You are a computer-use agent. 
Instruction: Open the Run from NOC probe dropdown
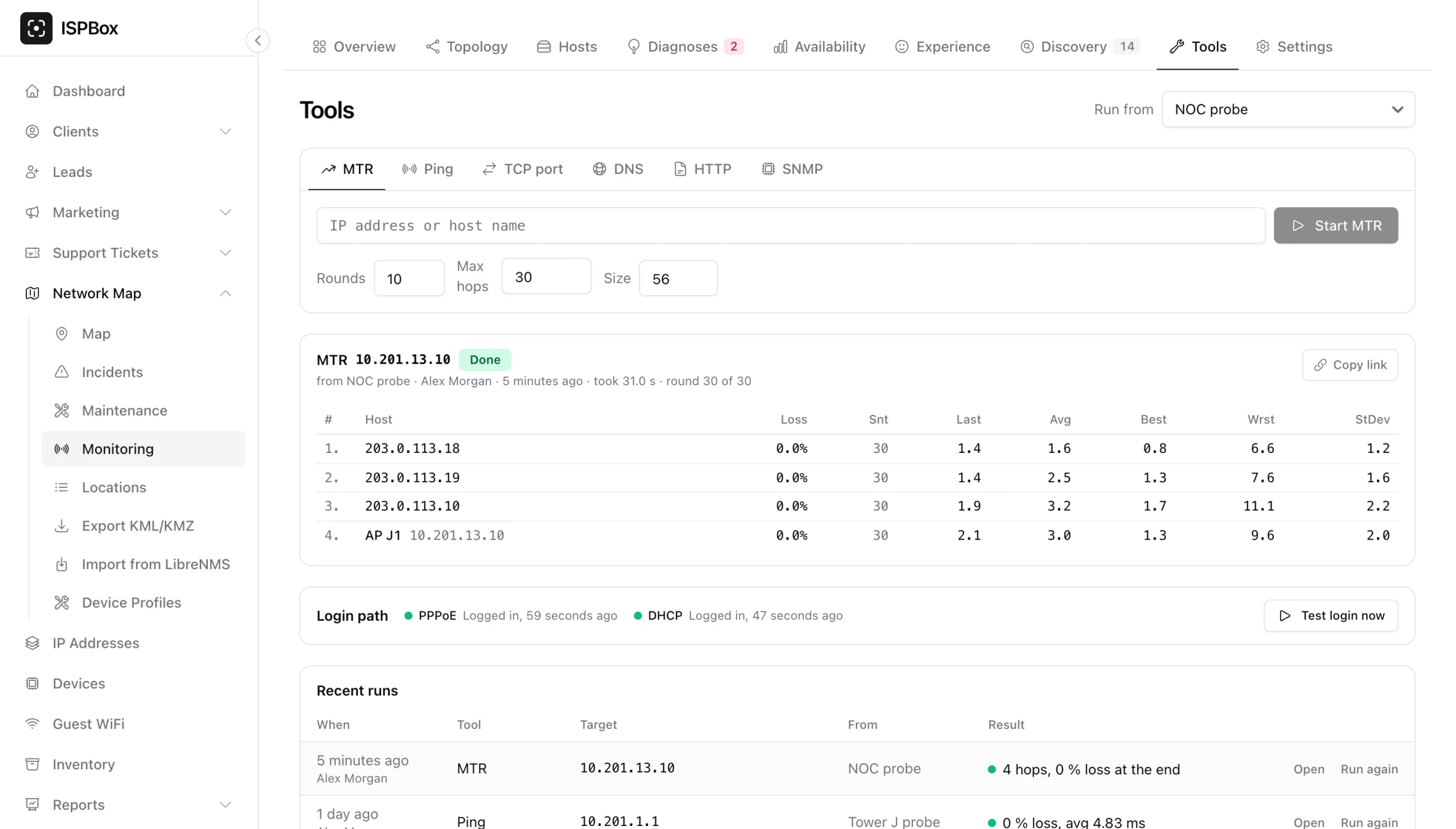(1288, 109)
